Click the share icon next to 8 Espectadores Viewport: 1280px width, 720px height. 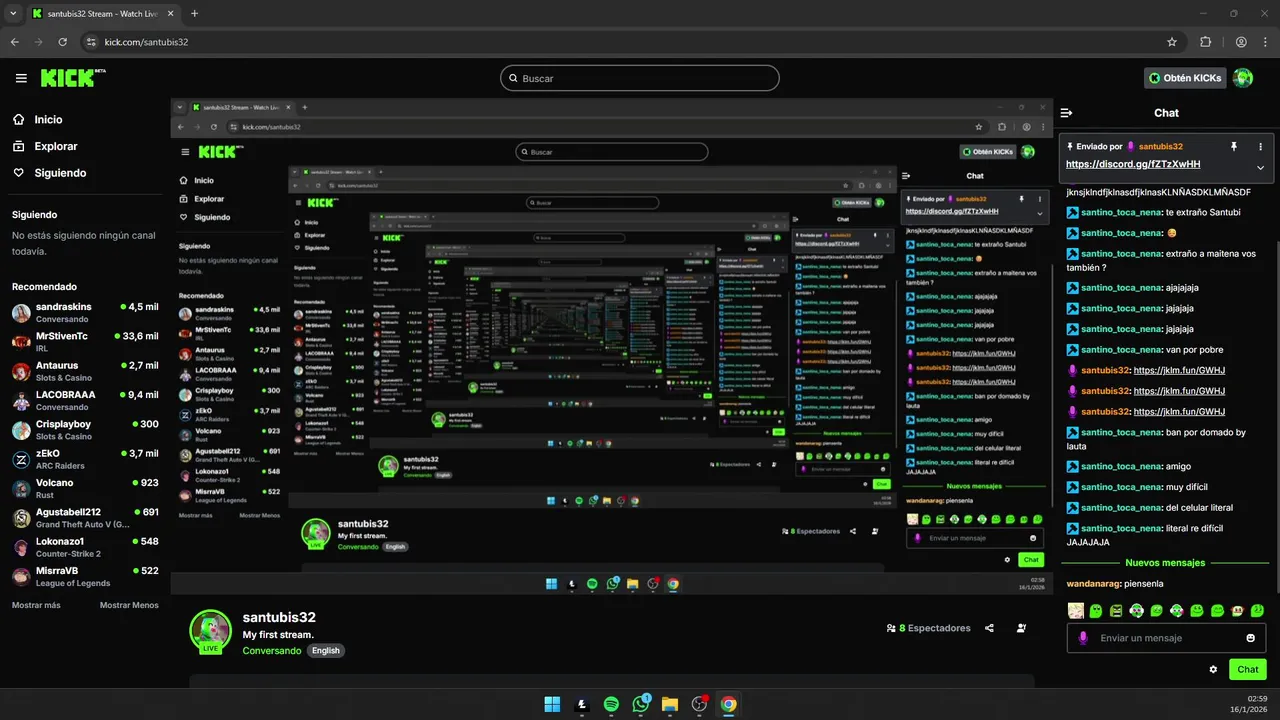(989, 628)
